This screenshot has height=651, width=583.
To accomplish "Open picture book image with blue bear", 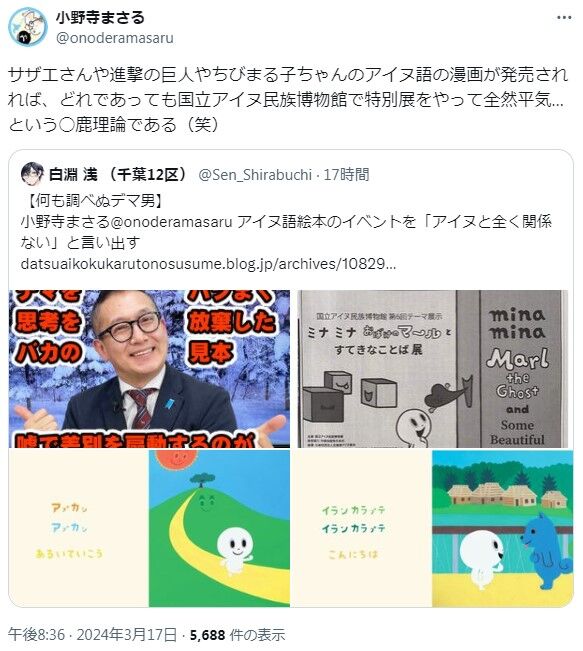I will (502, 528).
